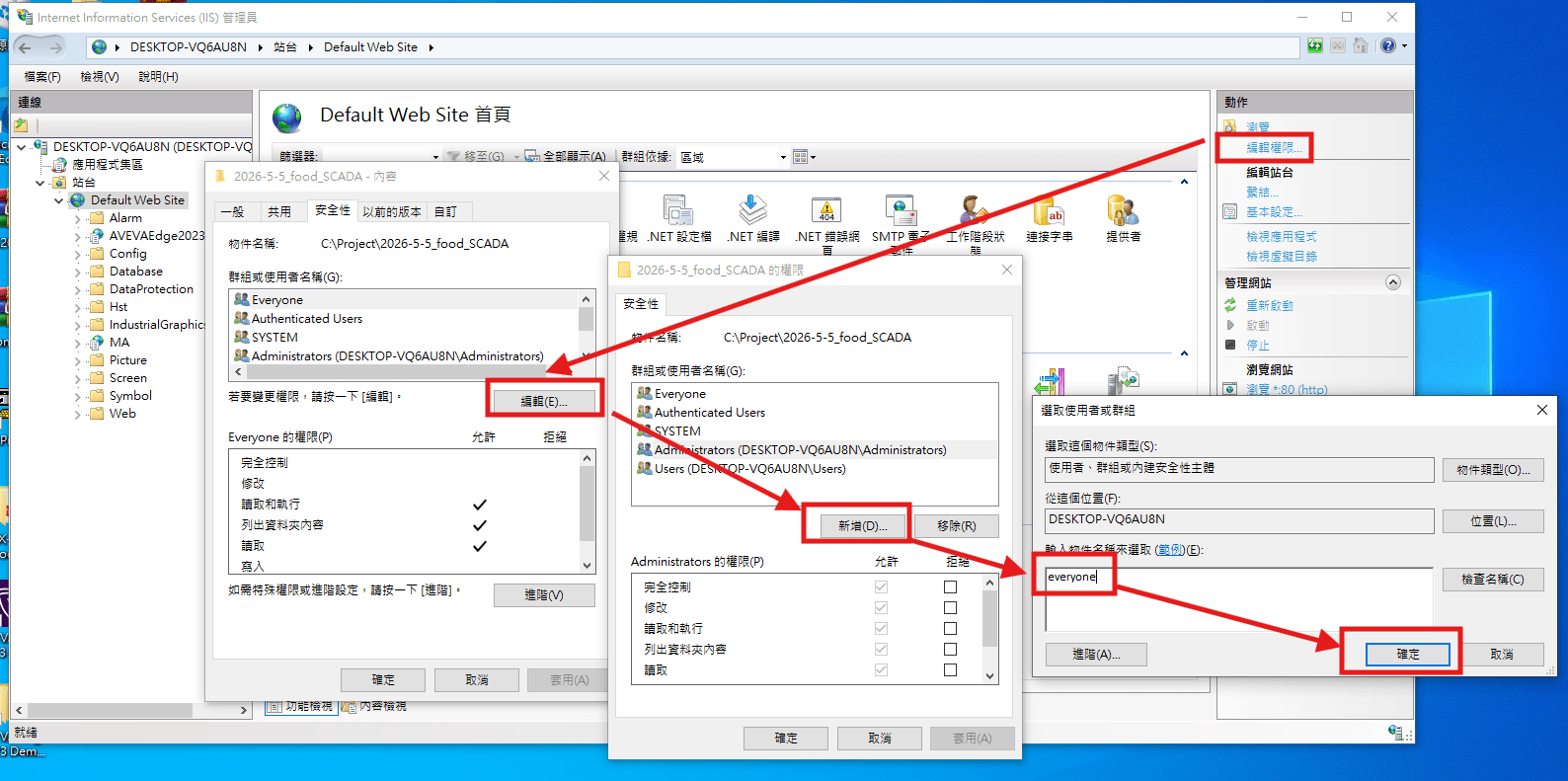
Task: Click the view mode icon beside 群組依據
Action: [x=801, y=156]
